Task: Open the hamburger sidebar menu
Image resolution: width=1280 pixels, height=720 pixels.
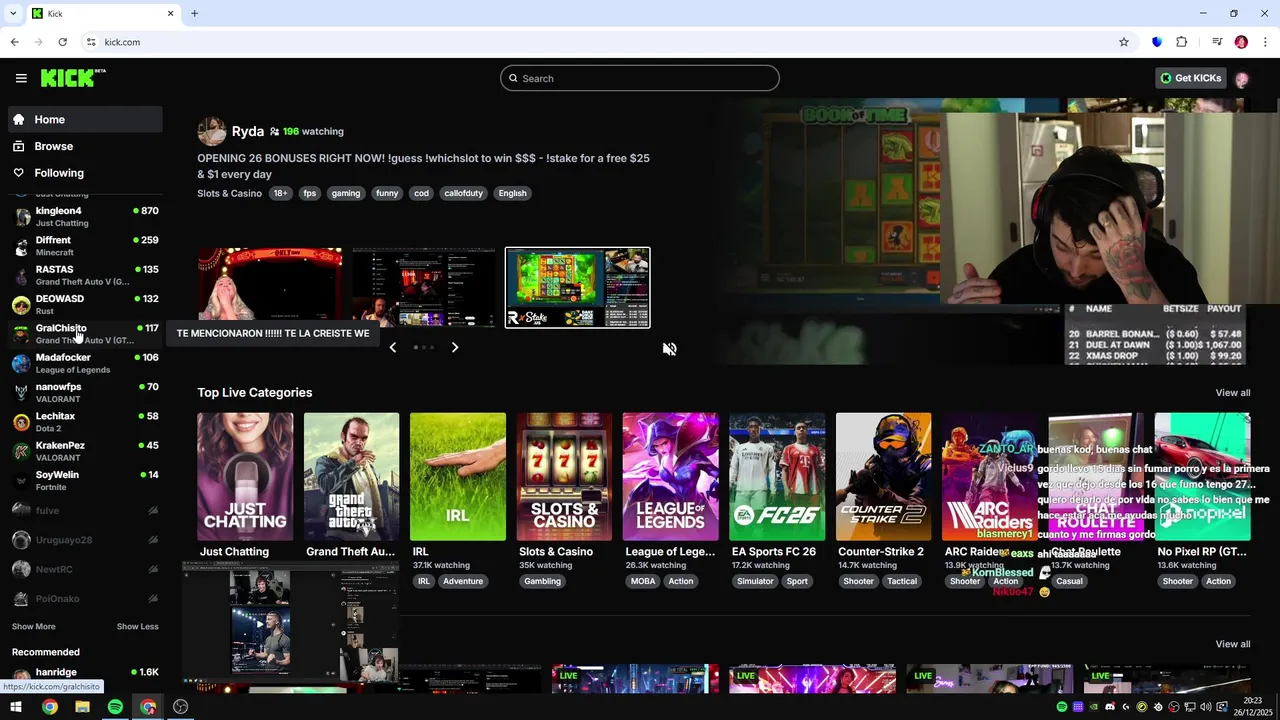Action: [21, 78]
